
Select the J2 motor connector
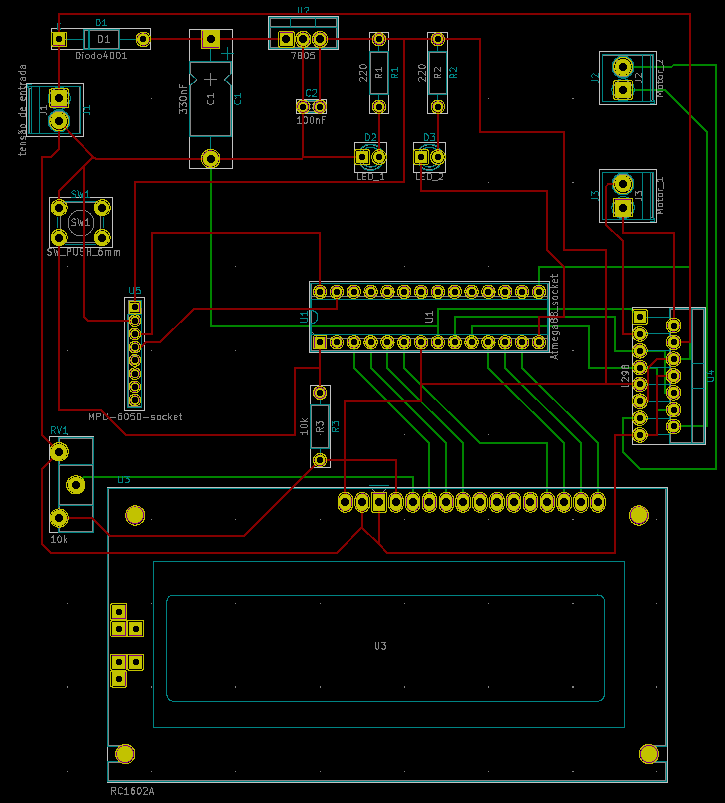pyautogui.click(x=627, y=78)
